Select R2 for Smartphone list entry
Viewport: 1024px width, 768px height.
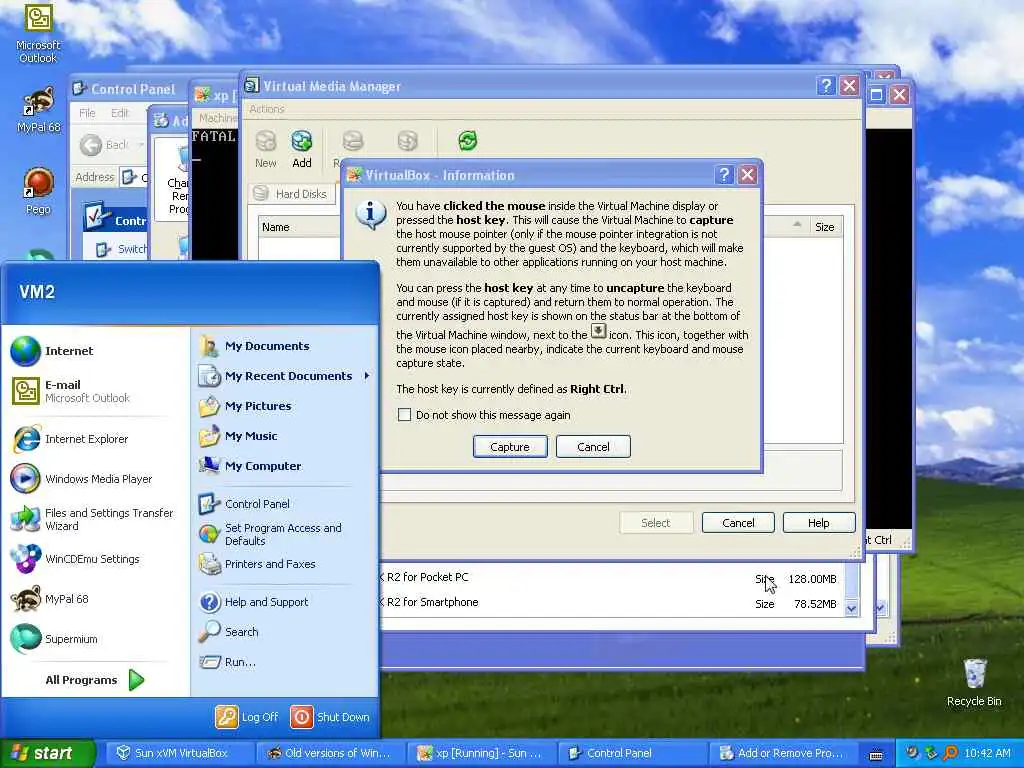pos(613,603)
